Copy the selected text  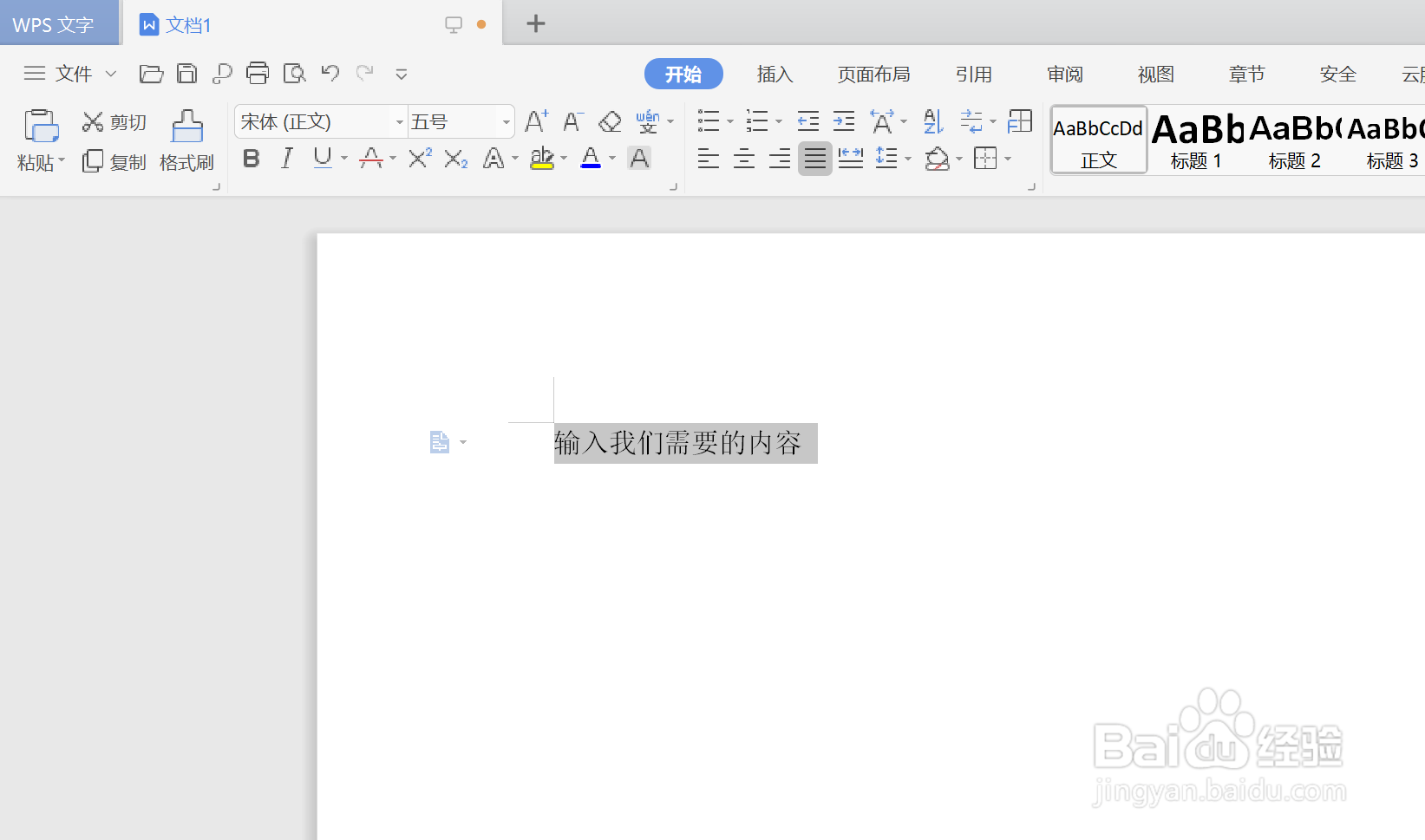[114, 162]
